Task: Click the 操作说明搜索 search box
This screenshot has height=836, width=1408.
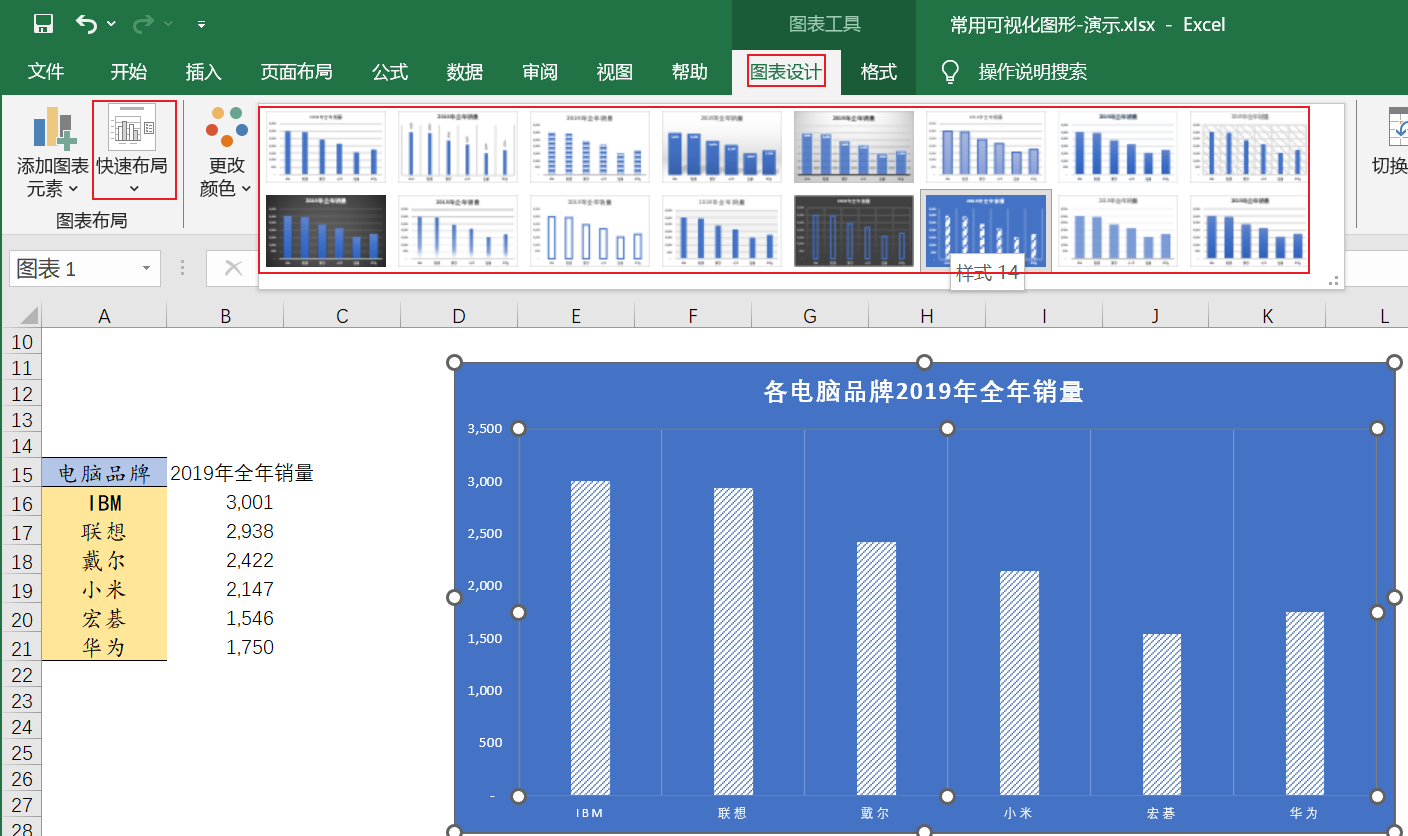Action: coord(1032,72)
